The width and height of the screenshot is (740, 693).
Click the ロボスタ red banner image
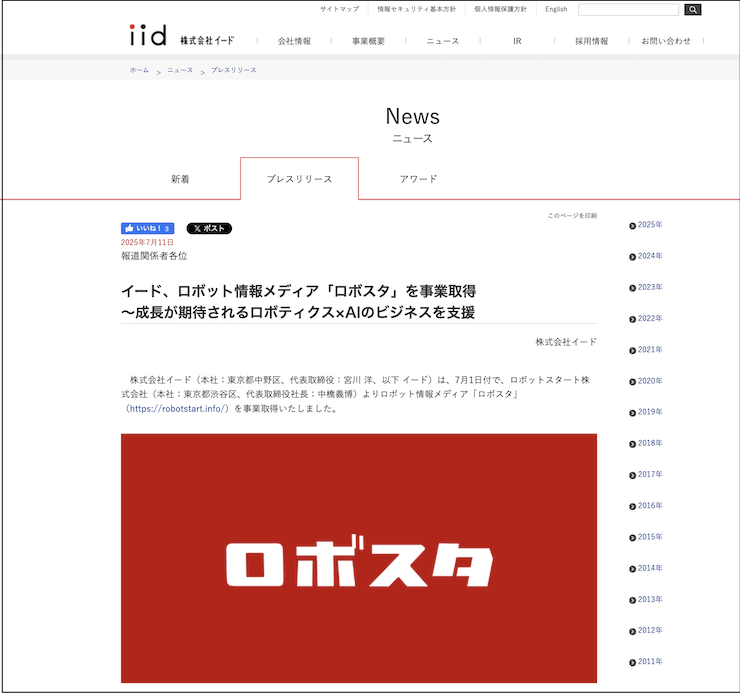tap(359, 558)
